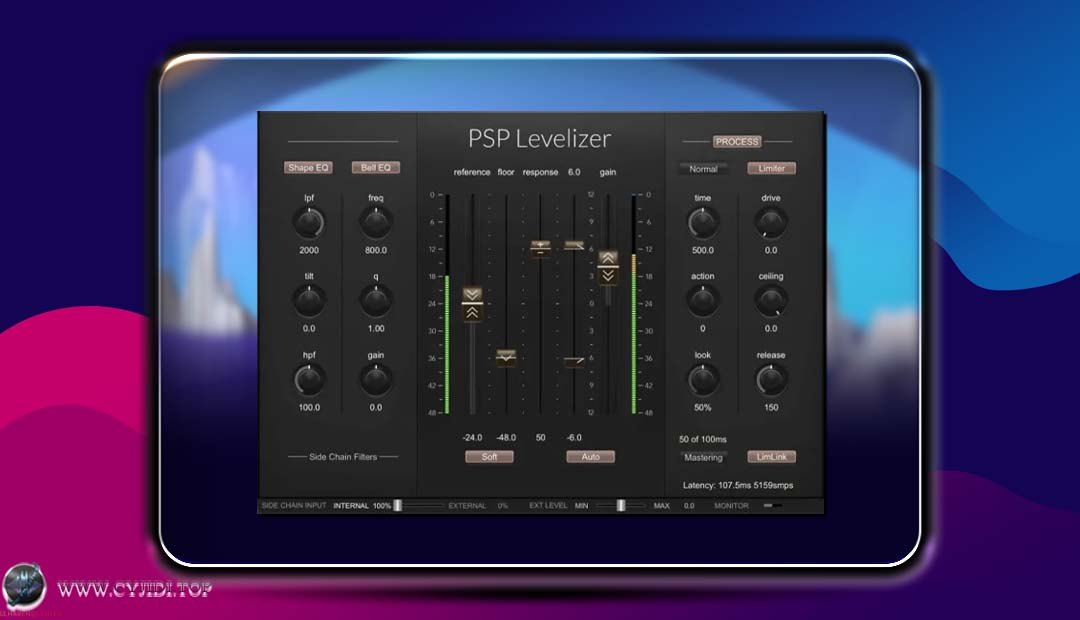Click the Side Chain Filters label
This screenshot has height=620, width=1080.
click(x=342, y=457)
